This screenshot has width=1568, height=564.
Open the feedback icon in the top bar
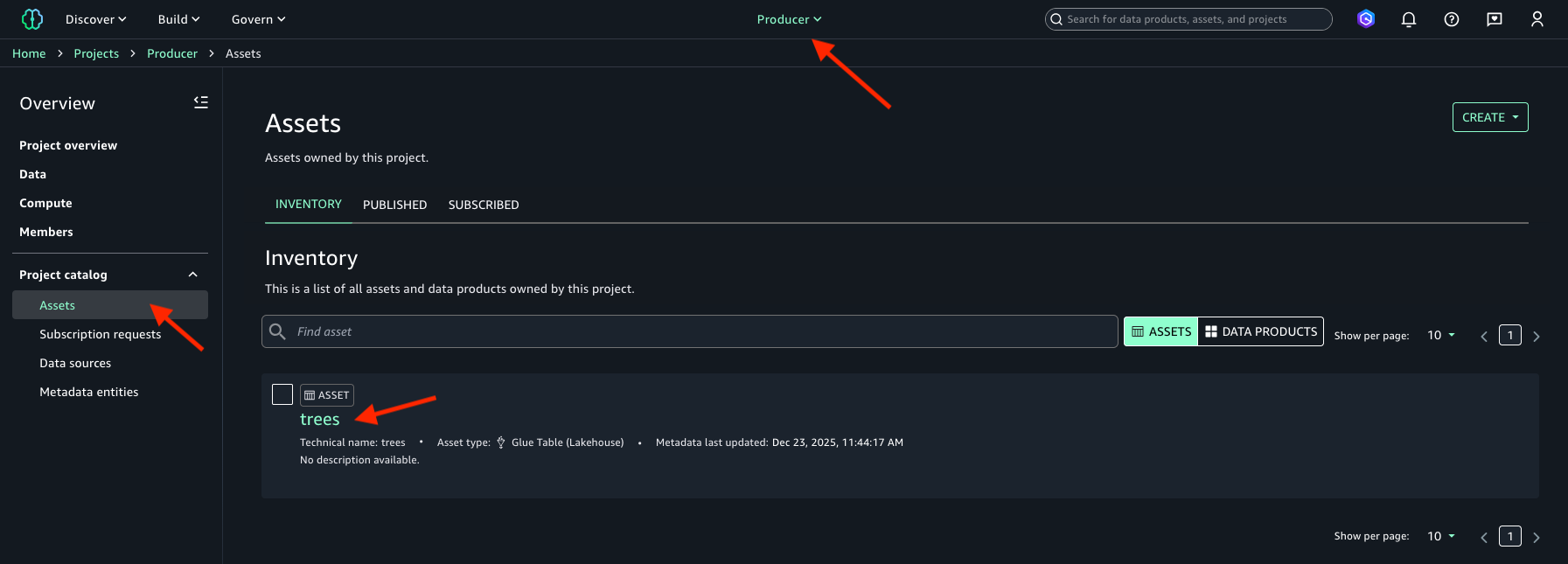pyautogui.click(x=1495, y=19)
